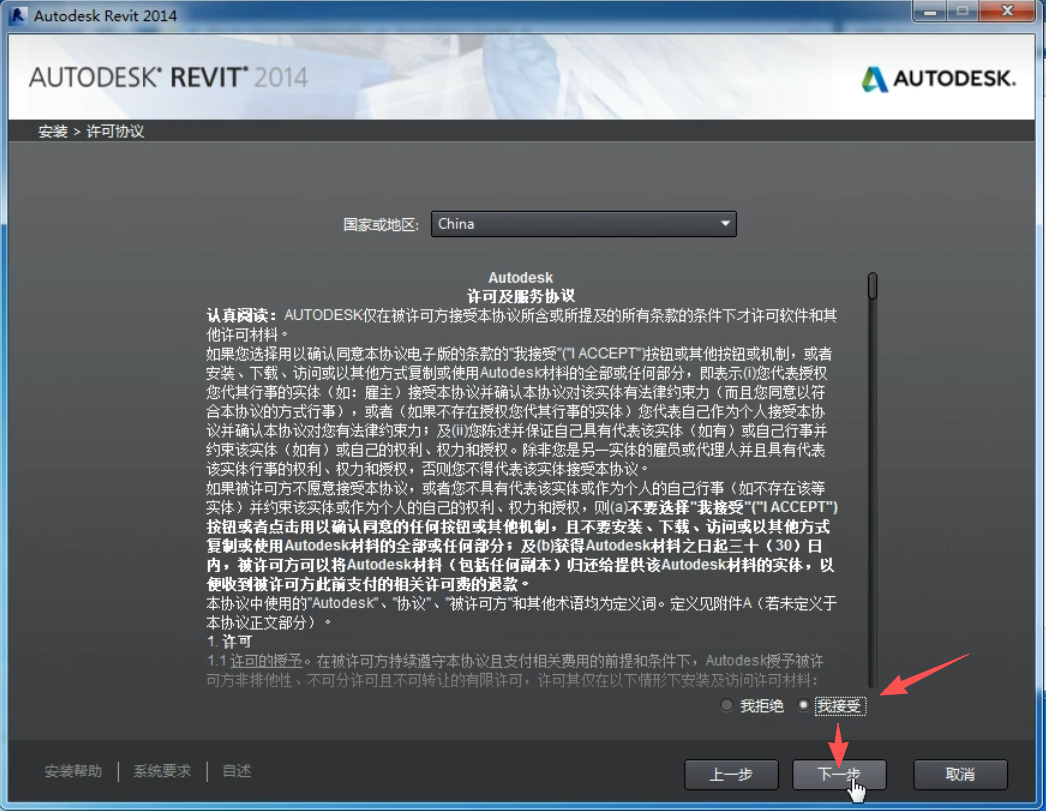Viewport: 1046px width, 811px height.
Task: Choose 我拒绝 to reject the agreement
Action: click(727, 705)
